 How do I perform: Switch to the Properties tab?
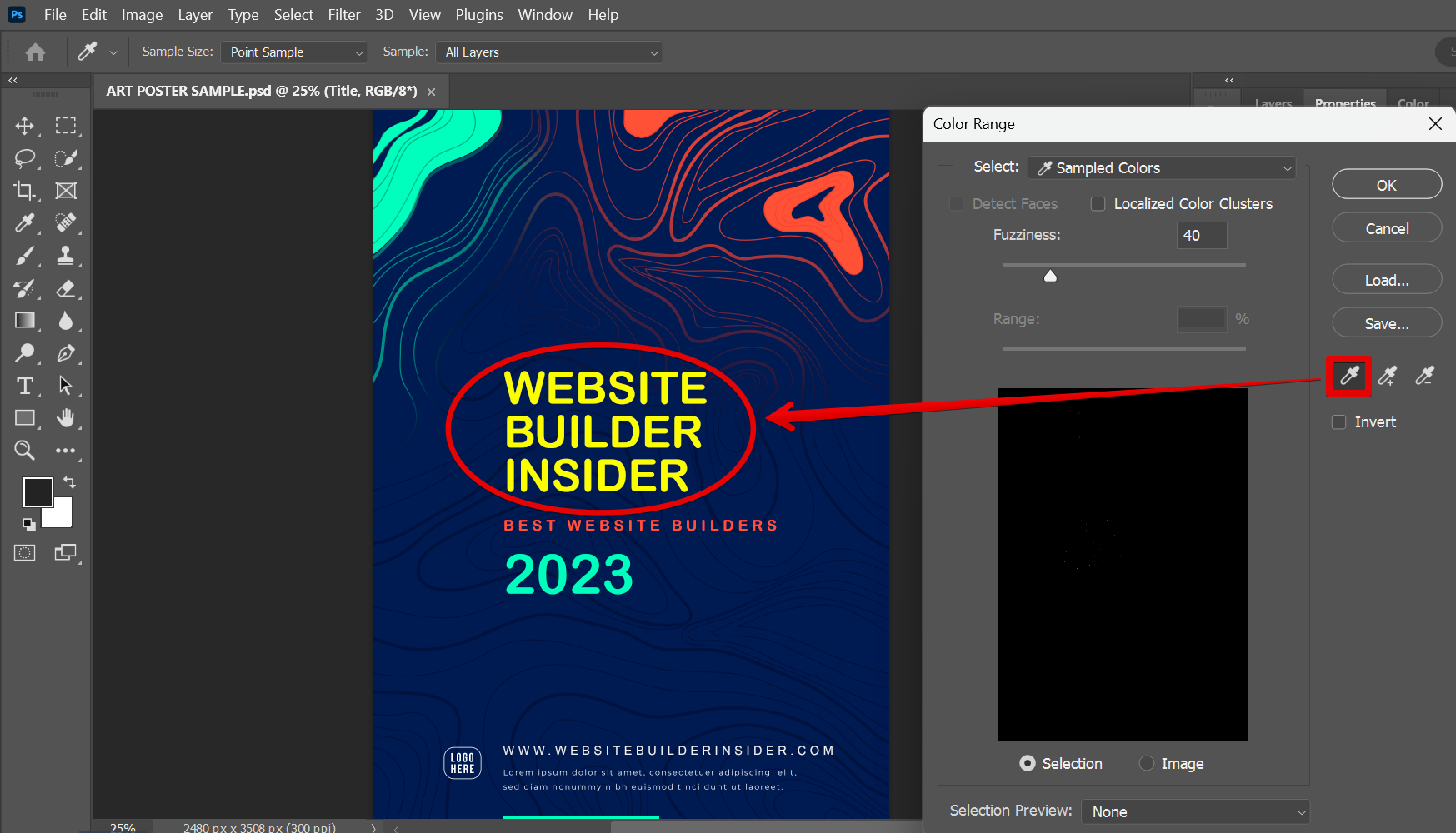pos(1344,102)
